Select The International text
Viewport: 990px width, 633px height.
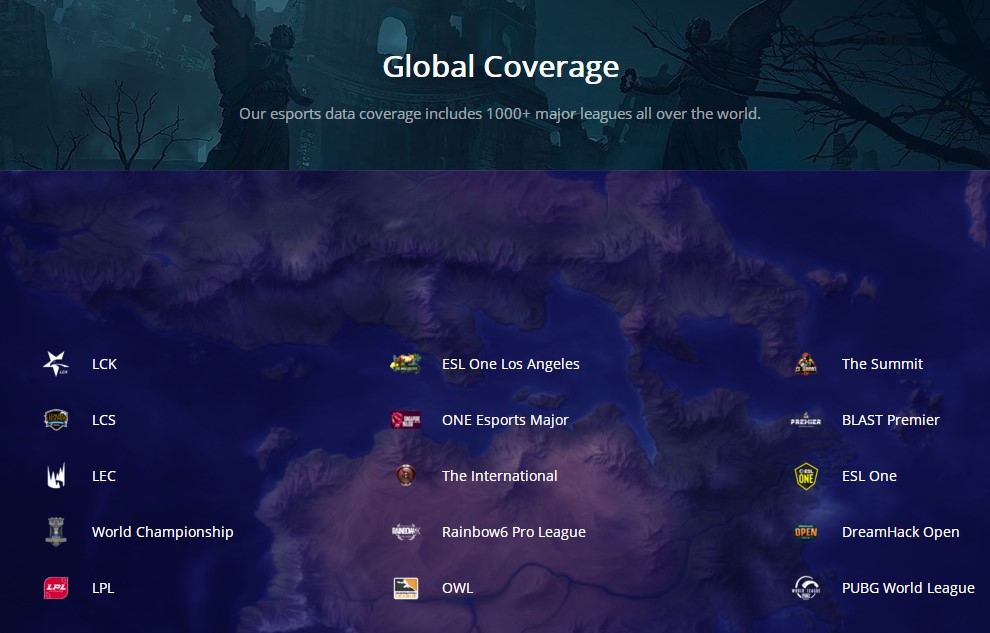pos(499,476)
